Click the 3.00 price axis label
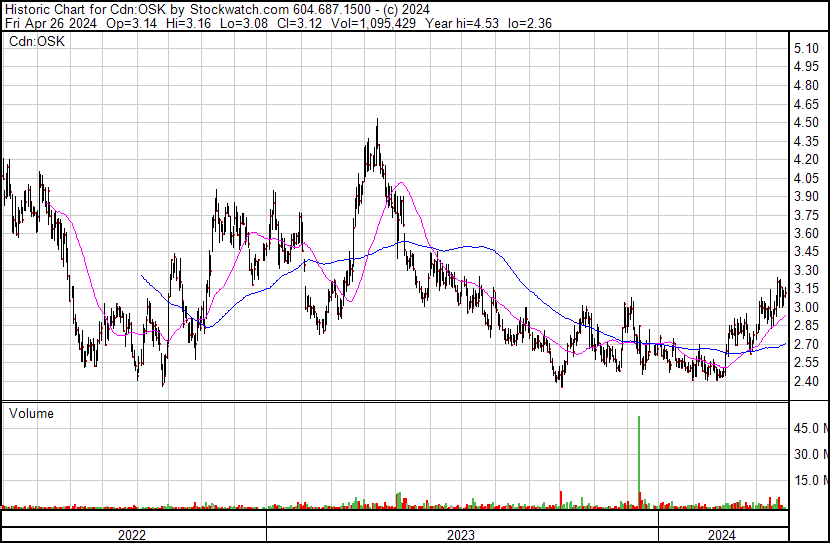The image size is (830, 543). [806, 307]
